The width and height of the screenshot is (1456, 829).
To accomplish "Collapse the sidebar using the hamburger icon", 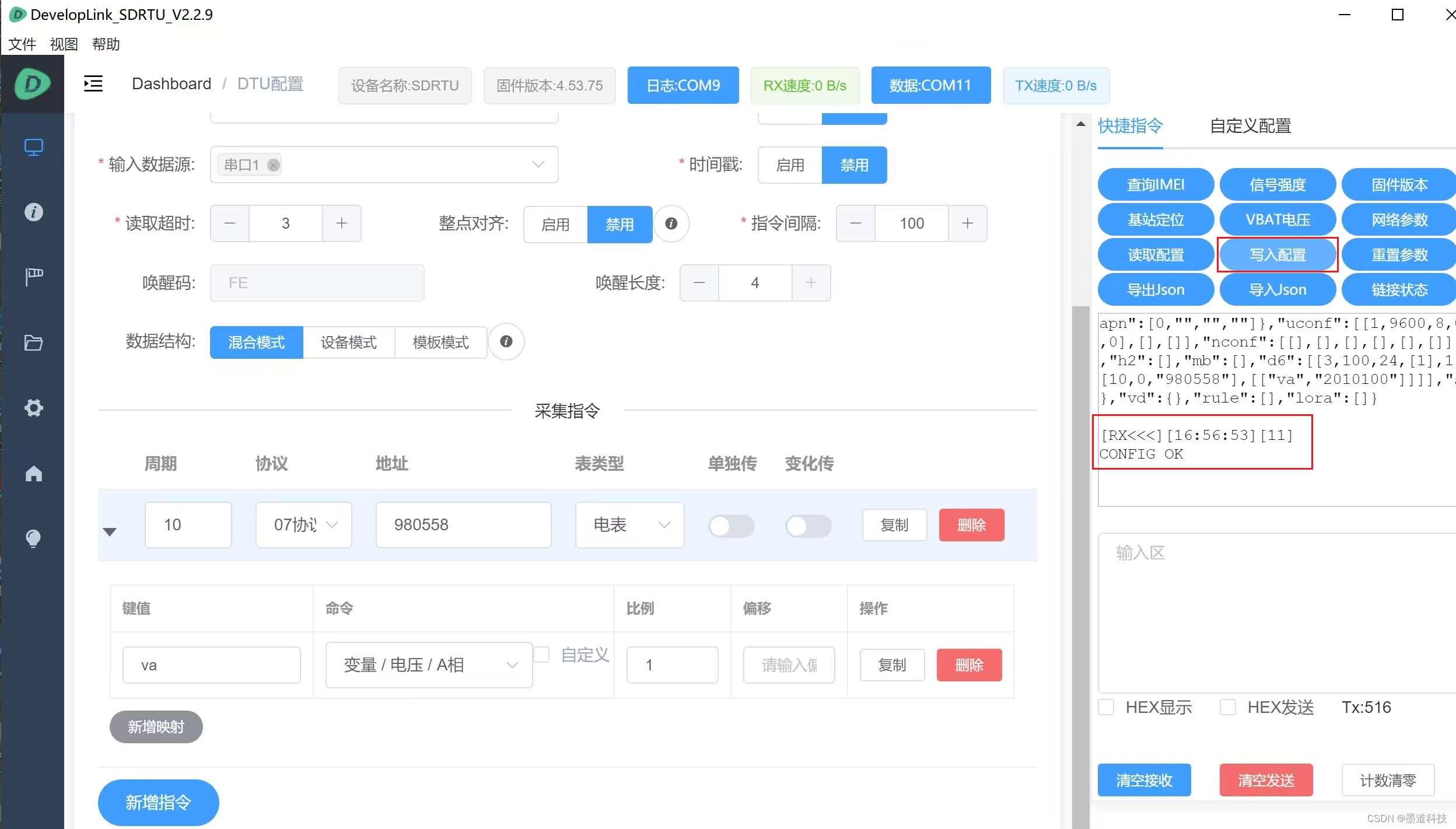I will tap(93, 83).
